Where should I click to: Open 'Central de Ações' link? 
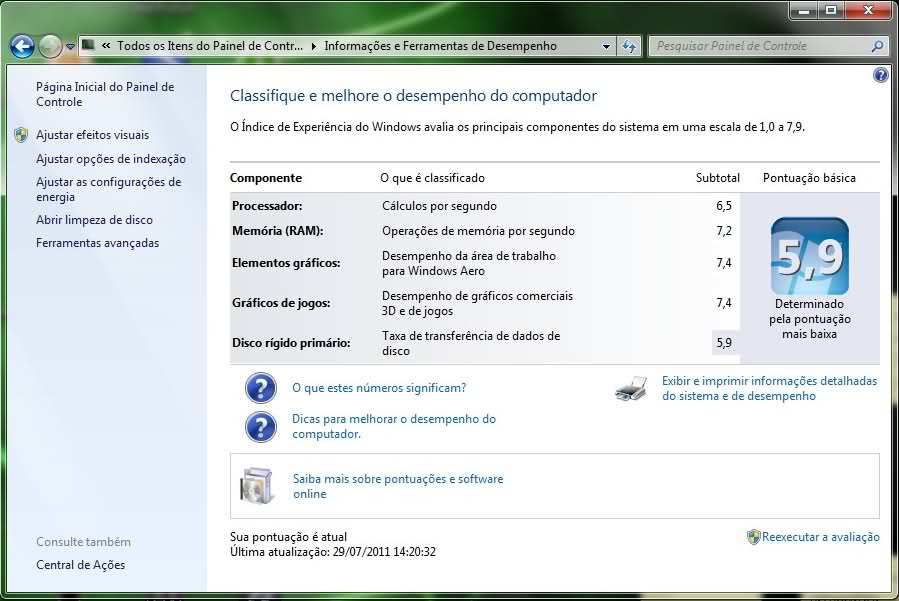pyautogui.click(x=80, y=565)
